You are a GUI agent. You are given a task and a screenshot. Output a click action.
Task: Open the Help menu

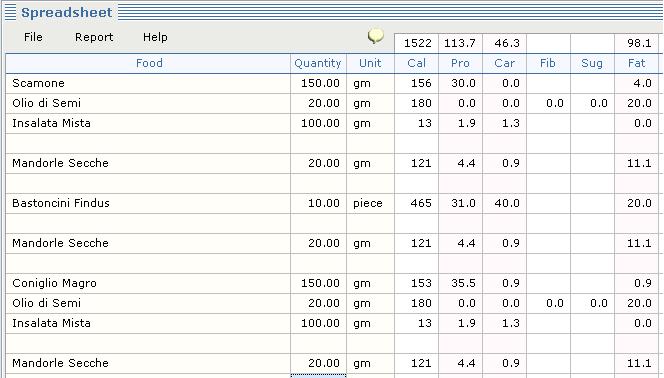point(155,37)
